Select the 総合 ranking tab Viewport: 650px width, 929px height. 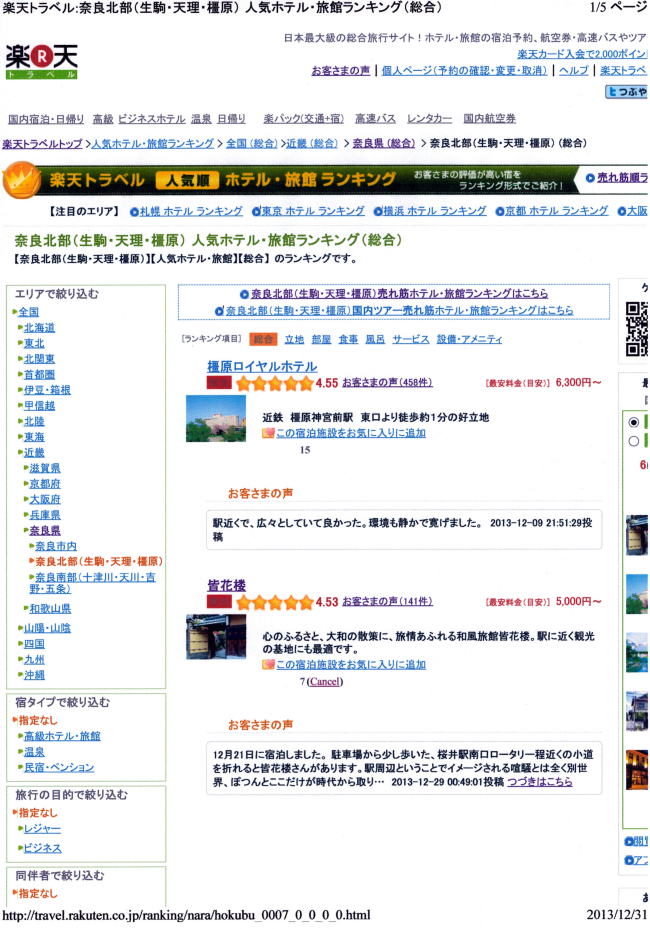263,339
